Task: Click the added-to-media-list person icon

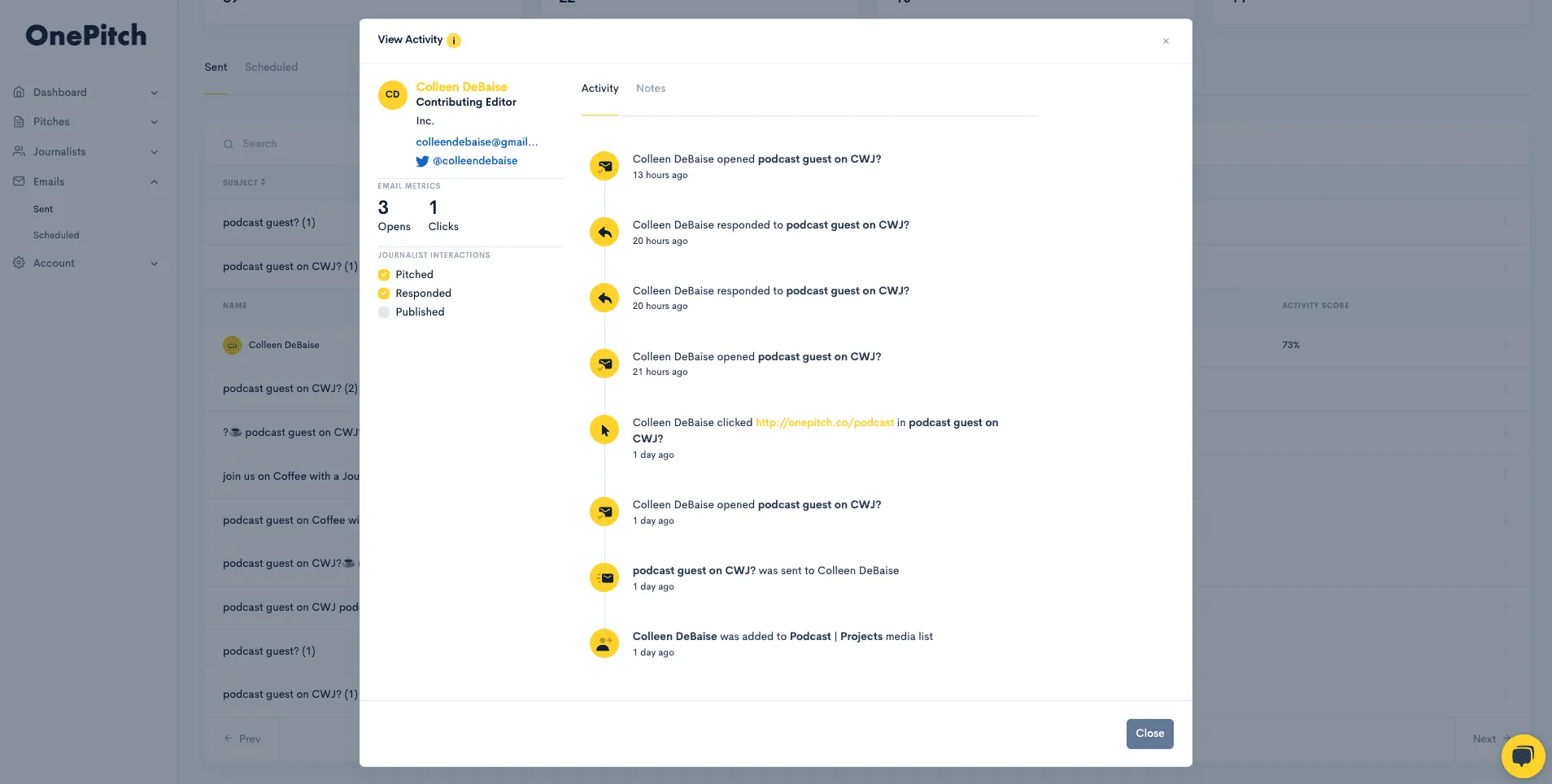Action: (604, 643)
